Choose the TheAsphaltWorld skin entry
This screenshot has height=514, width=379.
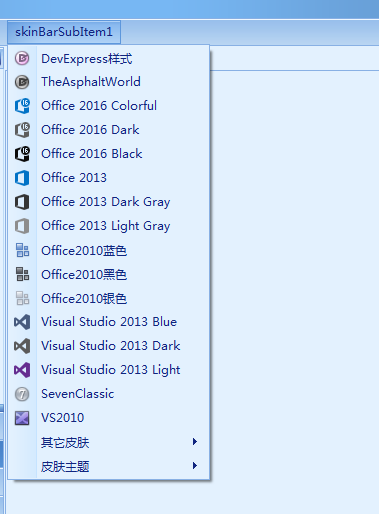tap(109, 82)
